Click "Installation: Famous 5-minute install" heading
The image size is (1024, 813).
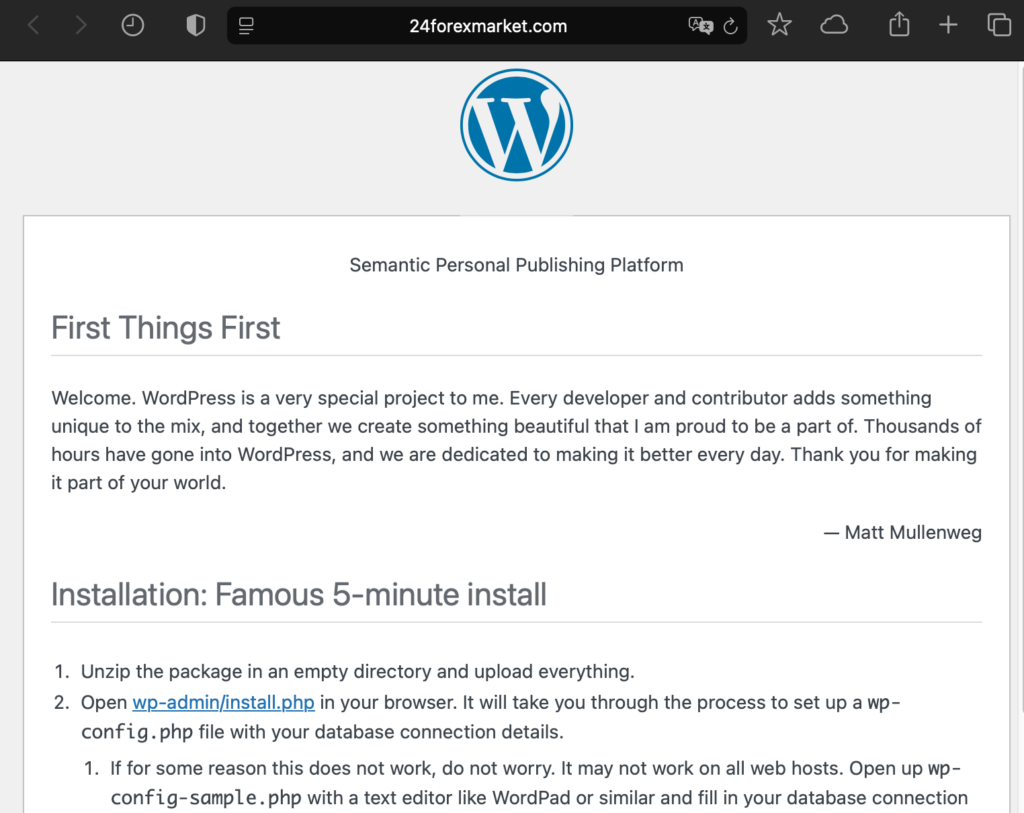point(299,595)
